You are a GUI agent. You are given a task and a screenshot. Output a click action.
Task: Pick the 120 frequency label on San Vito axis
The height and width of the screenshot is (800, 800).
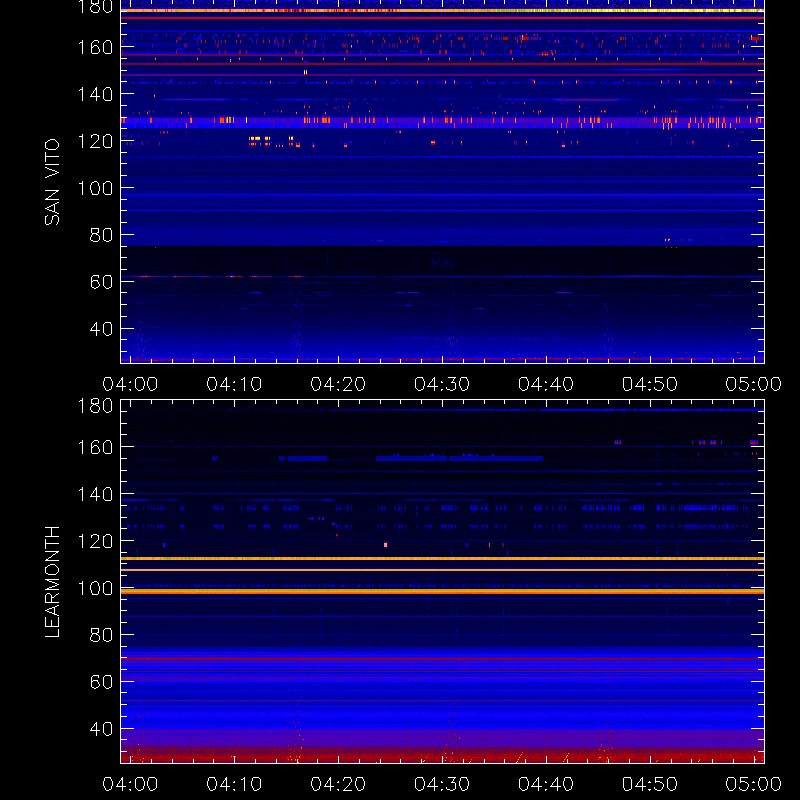pyautogui.click(x=95, y=141)
